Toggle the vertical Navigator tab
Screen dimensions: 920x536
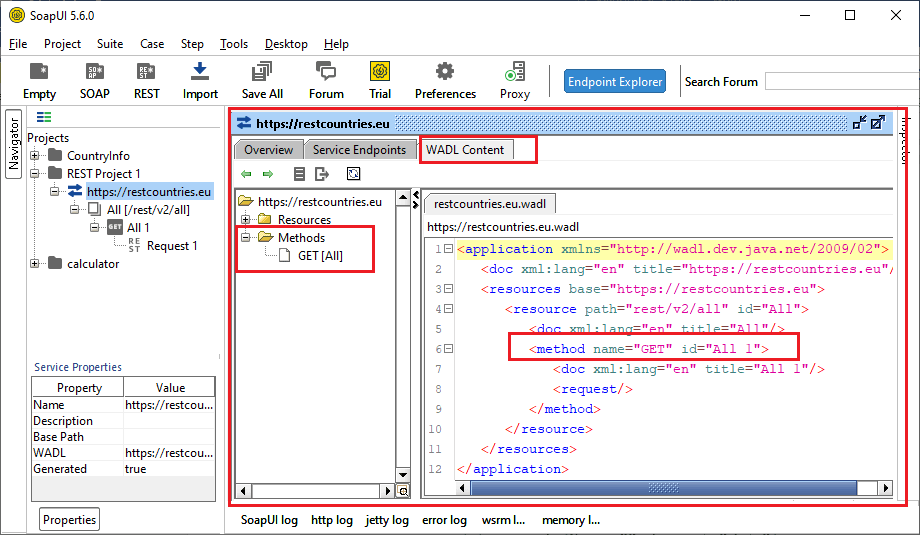(13, 143)
